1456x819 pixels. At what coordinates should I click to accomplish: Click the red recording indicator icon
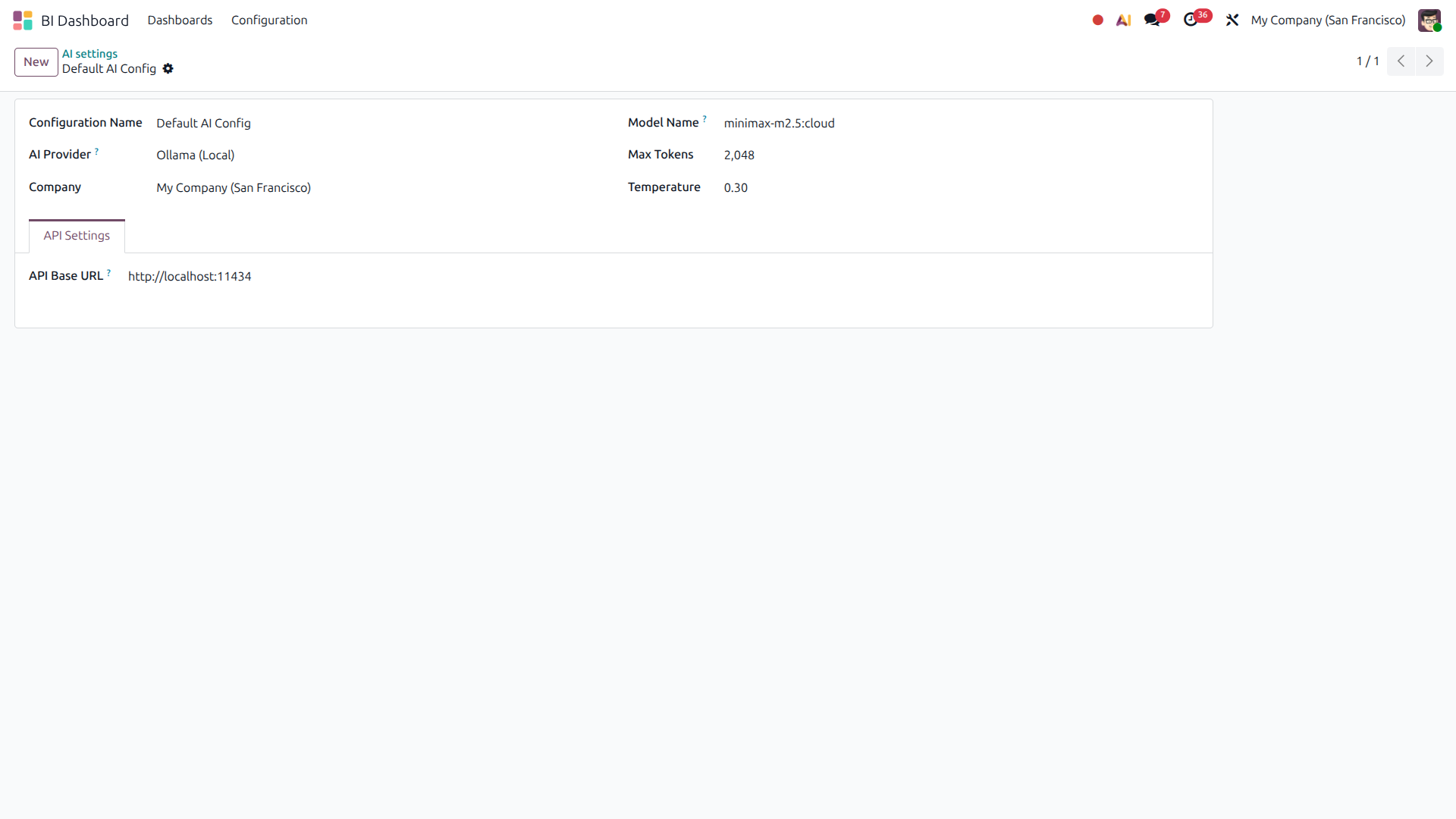click(1097, 20)
